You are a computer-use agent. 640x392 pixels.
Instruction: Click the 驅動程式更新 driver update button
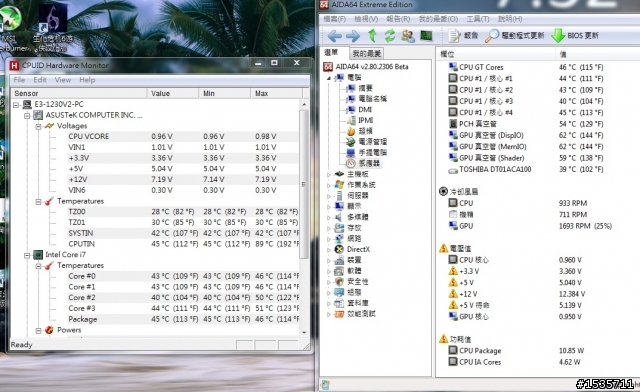[x=515, y=36]
